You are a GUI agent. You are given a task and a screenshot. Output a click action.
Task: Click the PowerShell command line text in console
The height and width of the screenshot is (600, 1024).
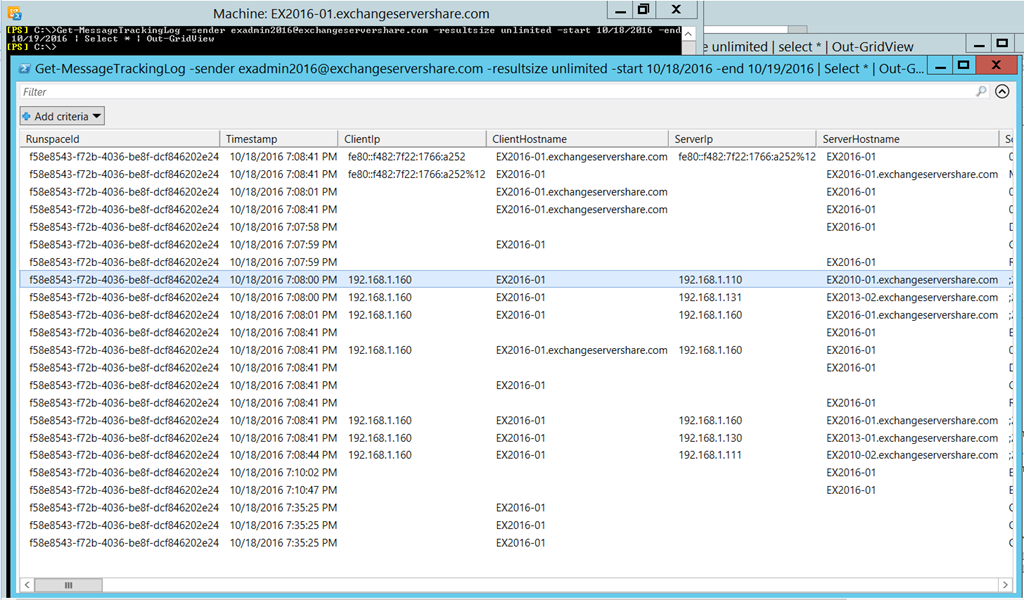[344, 35]
